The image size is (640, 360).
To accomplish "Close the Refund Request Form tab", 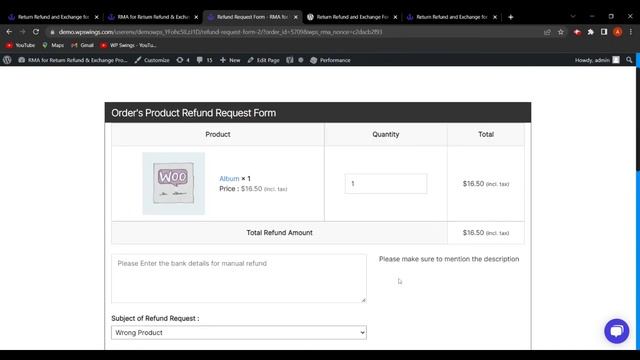I will click(x=296, y=17).
